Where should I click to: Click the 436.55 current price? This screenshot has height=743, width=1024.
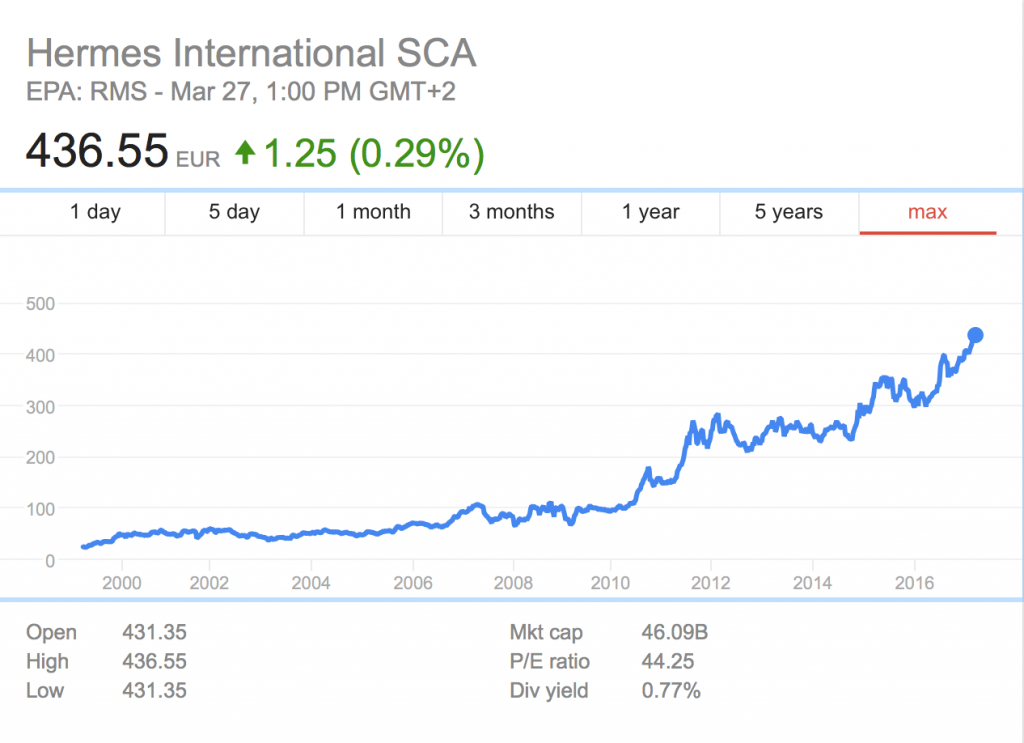[96, 151]
